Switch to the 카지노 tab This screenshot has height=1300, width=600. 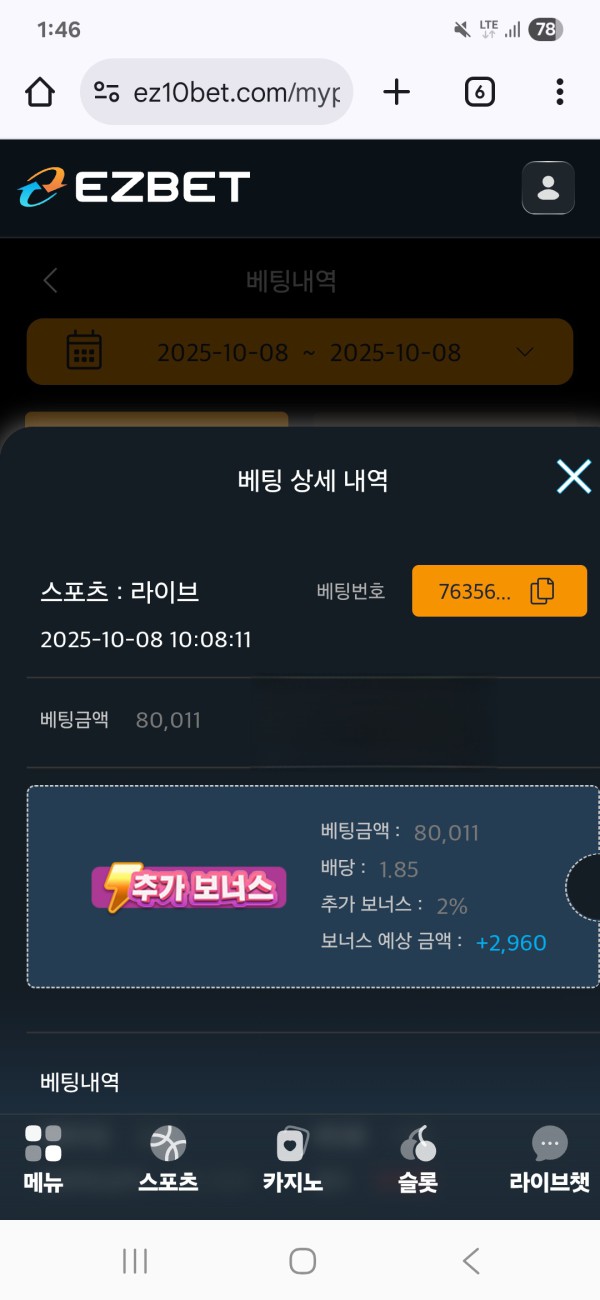click(x=292, y=1159)
